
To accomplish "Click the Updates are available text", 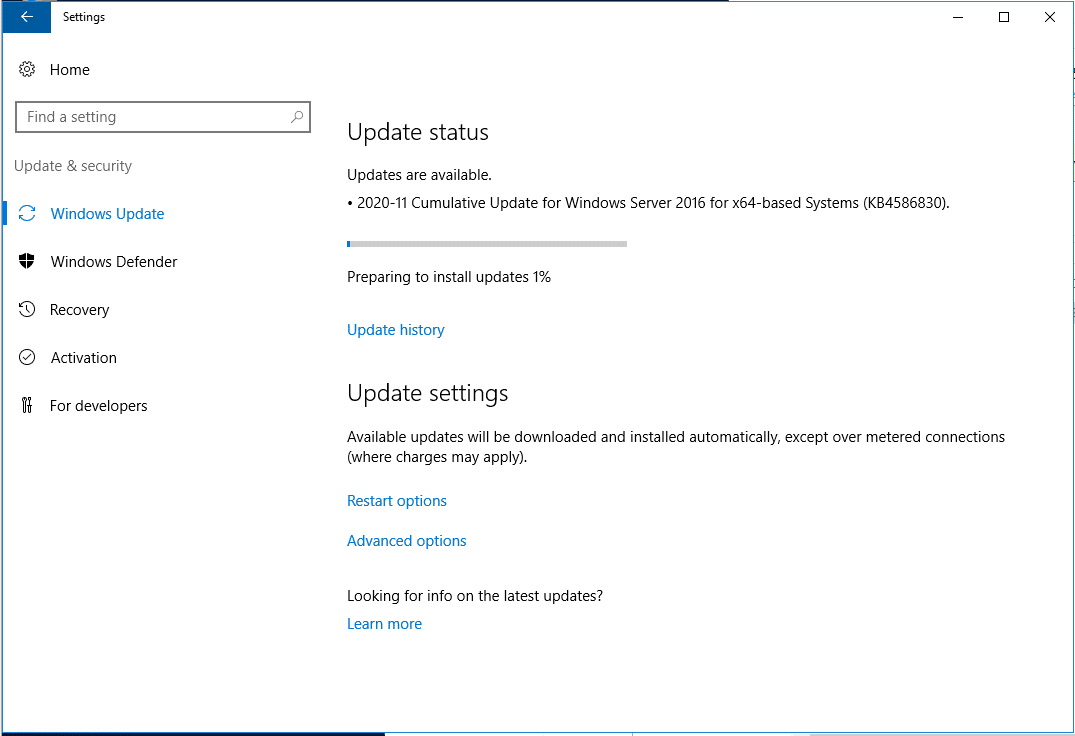I will pyautogui.click(x=419, y=175).
